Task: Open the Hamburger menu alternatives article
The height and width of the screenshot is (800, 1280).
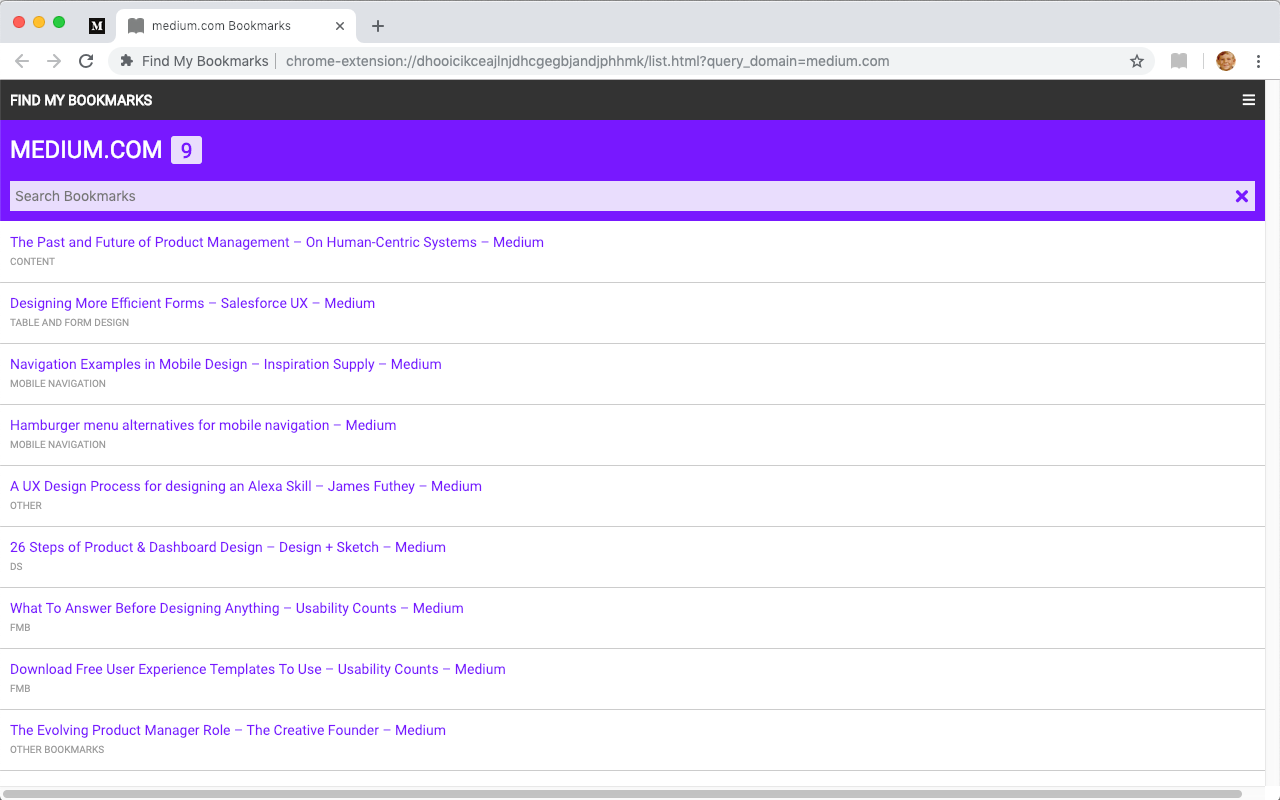Action: pyautogui.click(x=202, y=425)
